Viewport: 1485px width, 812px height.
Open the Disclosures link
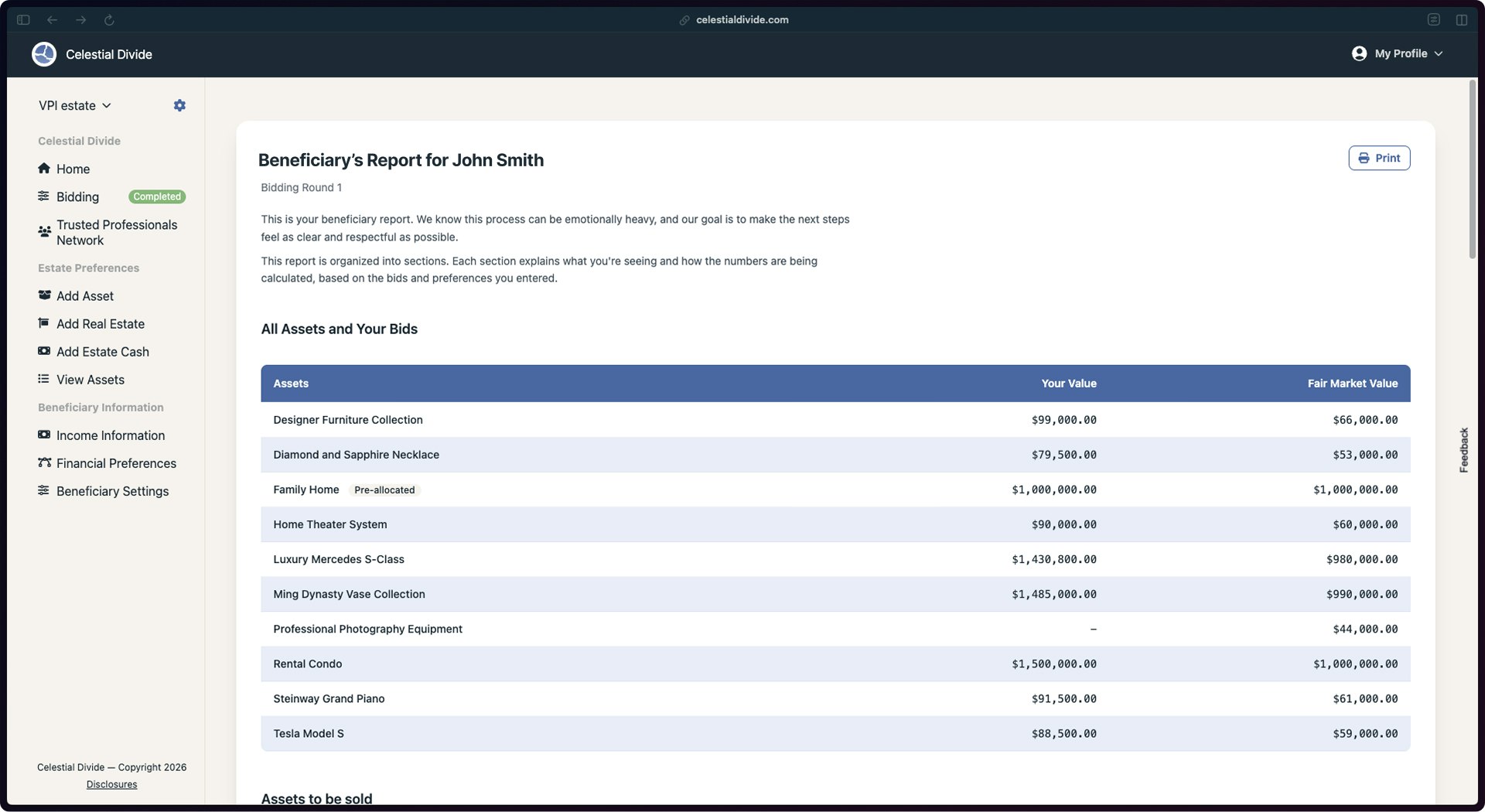pos(111,784)
